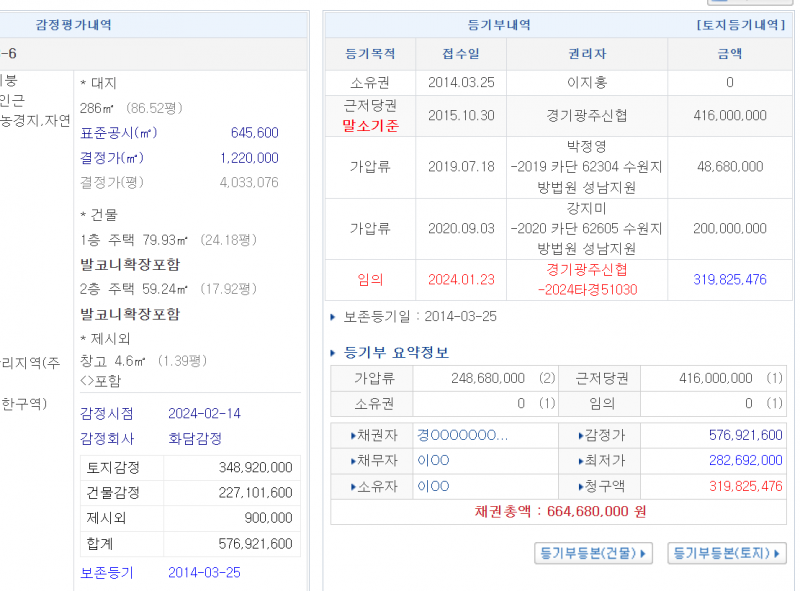Click the 채무자 arrow label
The height and width of the screenshot is (591, 800).
373,461
